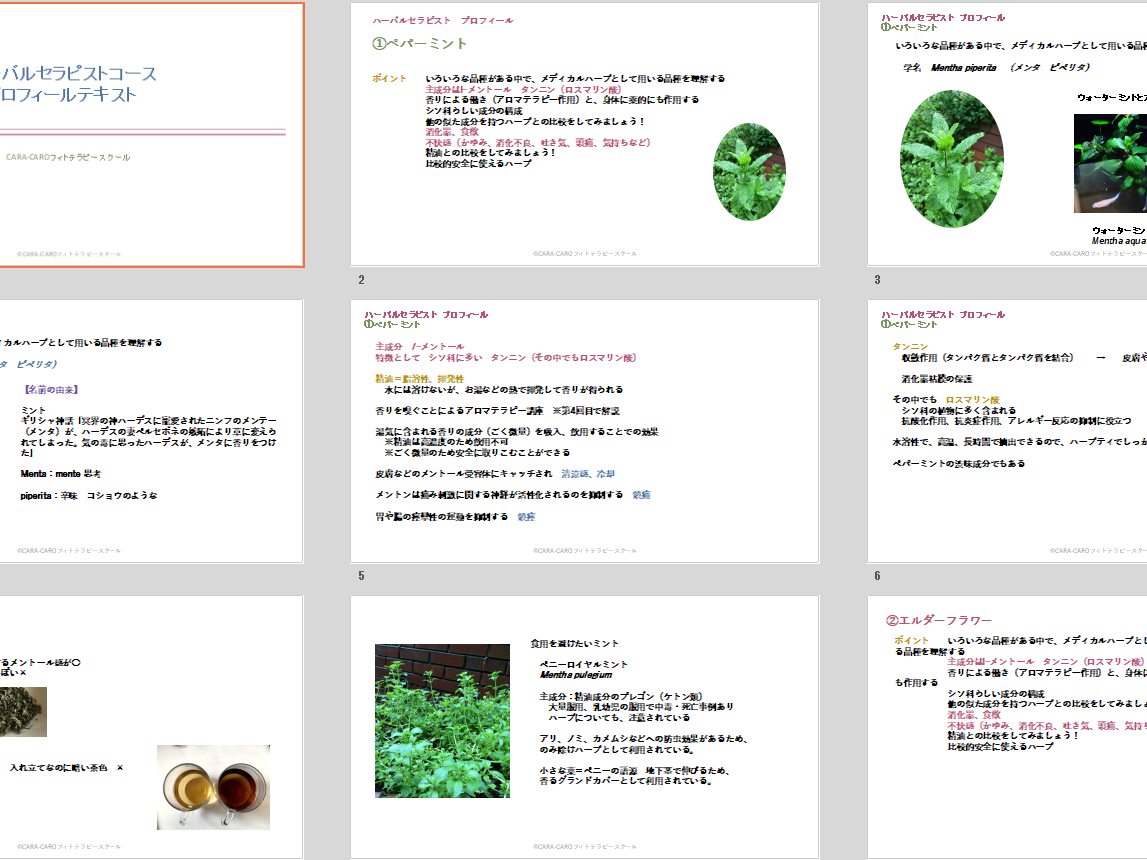Image resolution: width=1147 pixels, height=860 pixels.
Task: Click the two tea cups photo
Action: pos(213,787)
